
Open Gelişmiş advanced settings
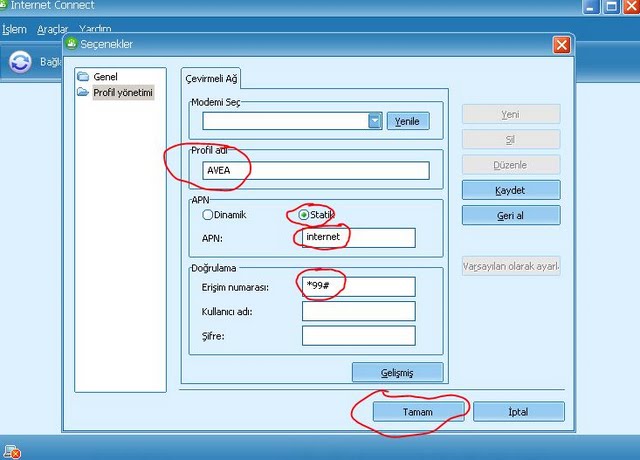click(x=396, y=372)
